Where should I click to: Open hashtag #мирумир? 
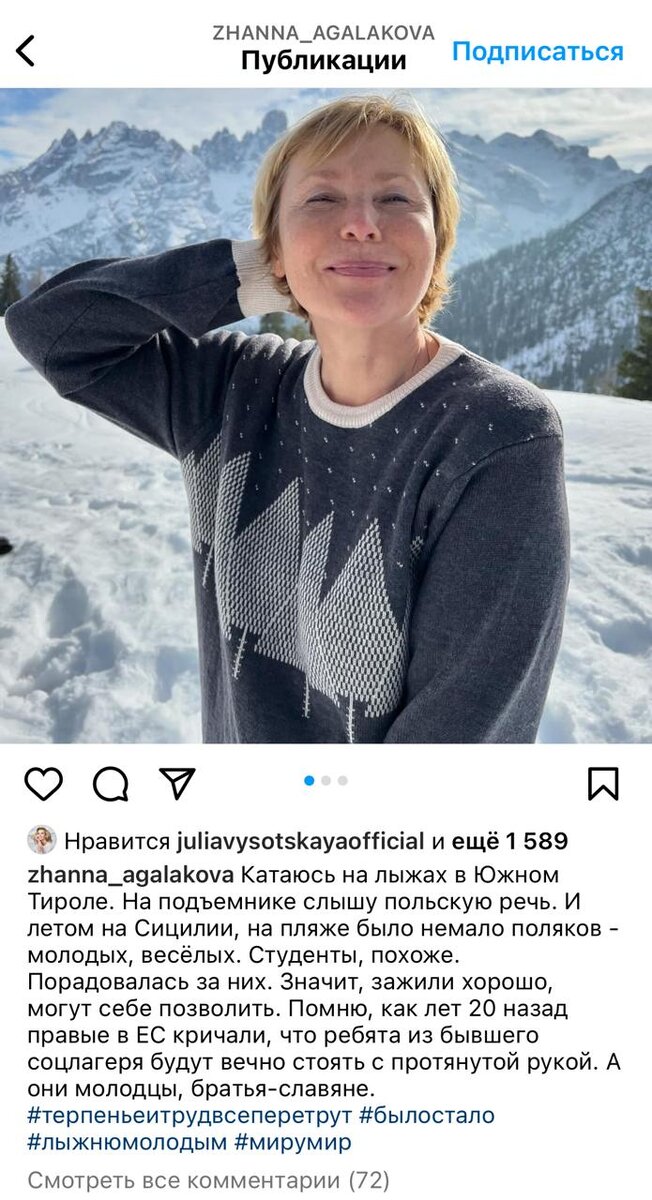tap(293, 1141)
